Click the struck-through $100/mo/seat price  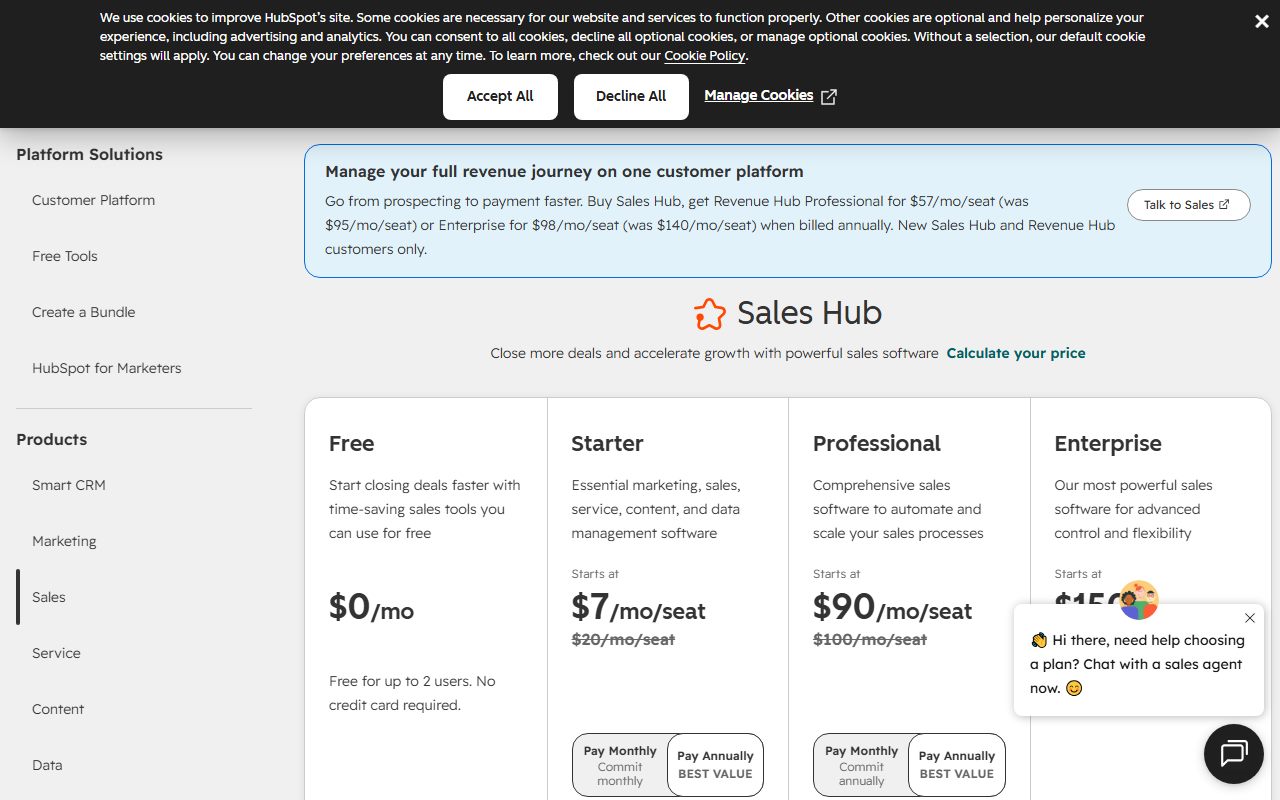point(870,639)
